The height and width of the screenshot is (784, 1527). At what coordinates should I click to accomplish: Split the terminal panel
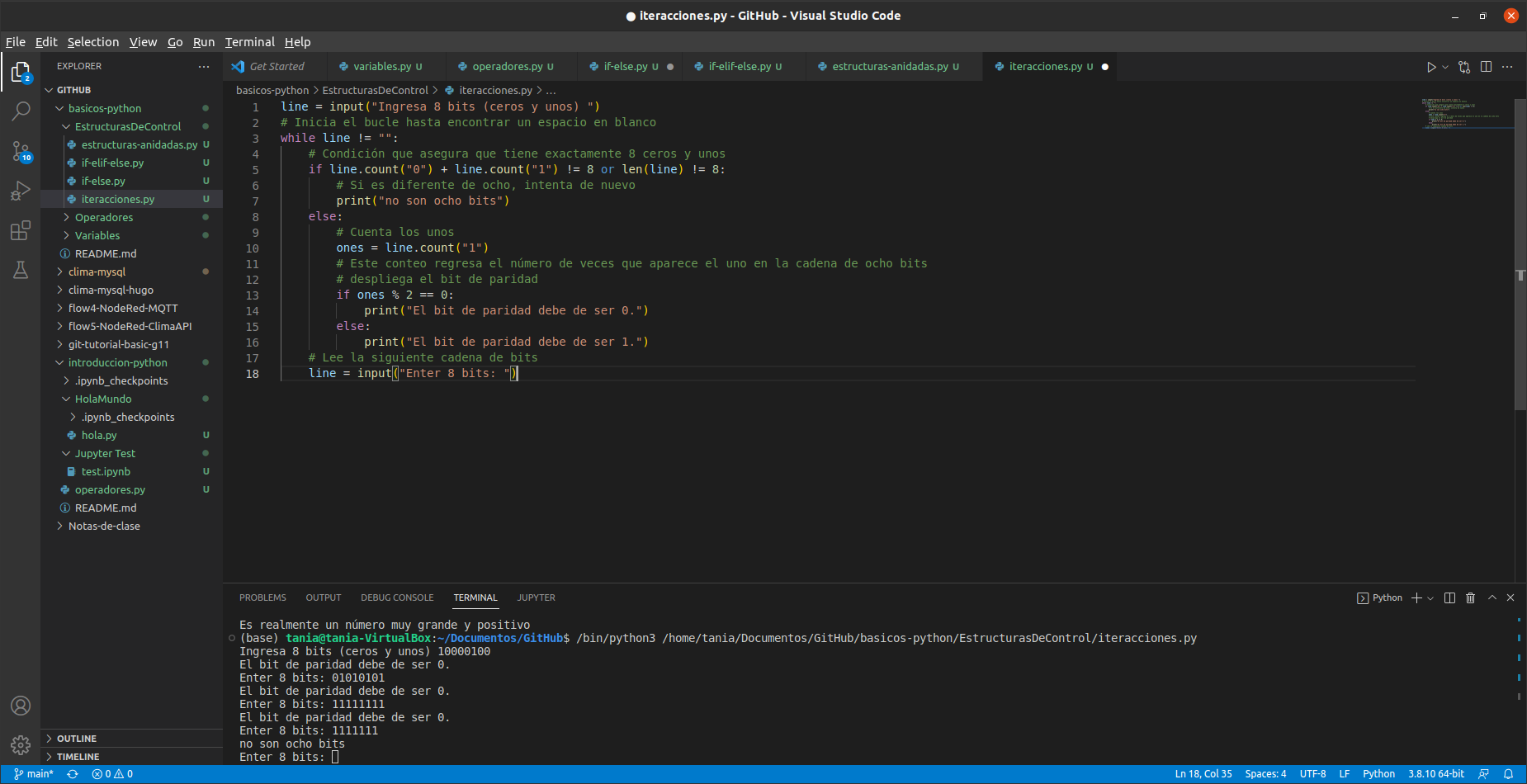1449,597
